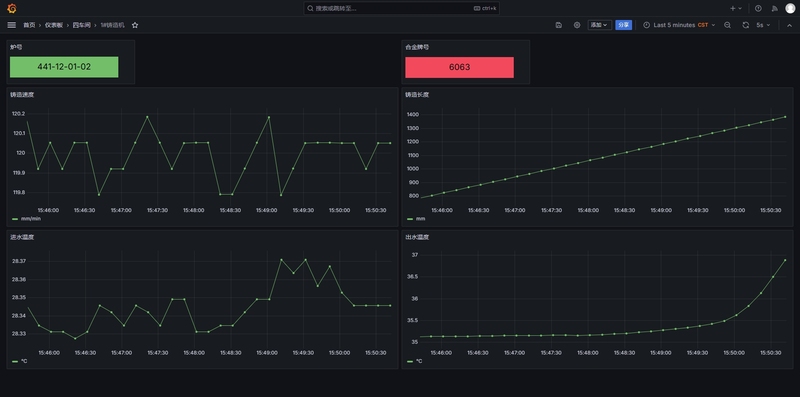Go to 仪表板 breadcrumb

tap(54, 25)
